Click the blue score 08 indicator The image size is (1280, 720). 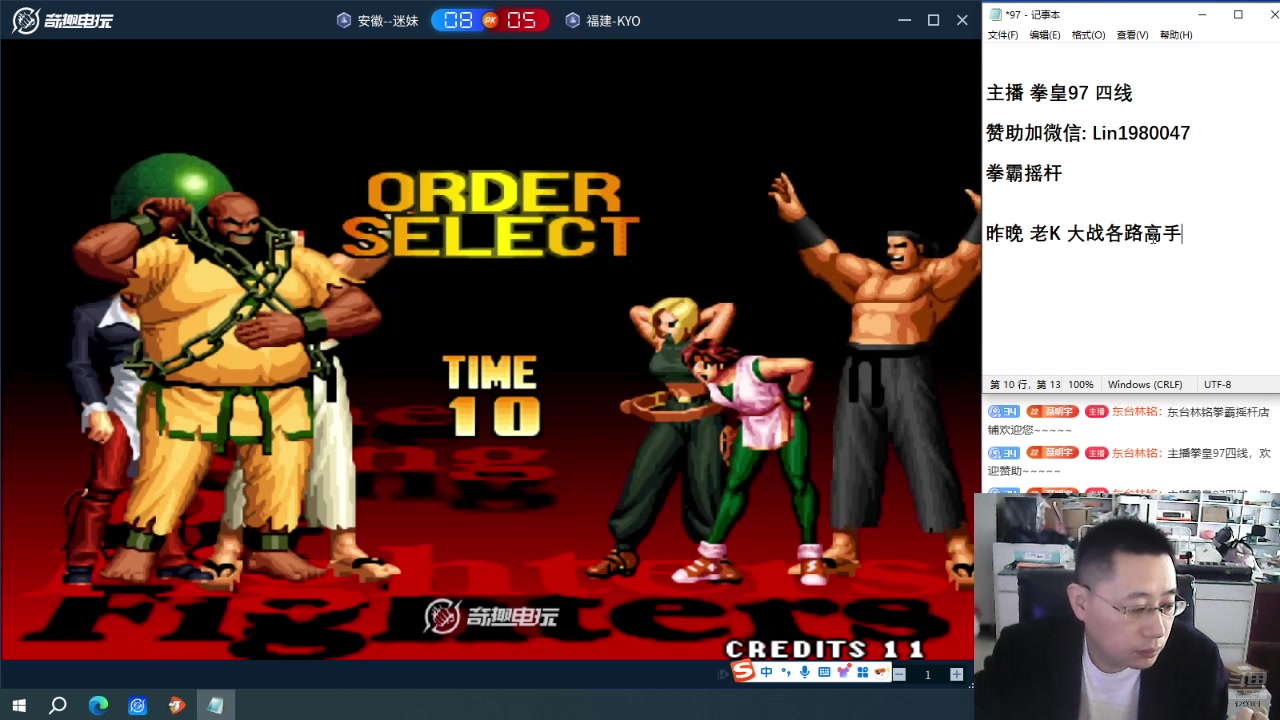tap(458, 20)
